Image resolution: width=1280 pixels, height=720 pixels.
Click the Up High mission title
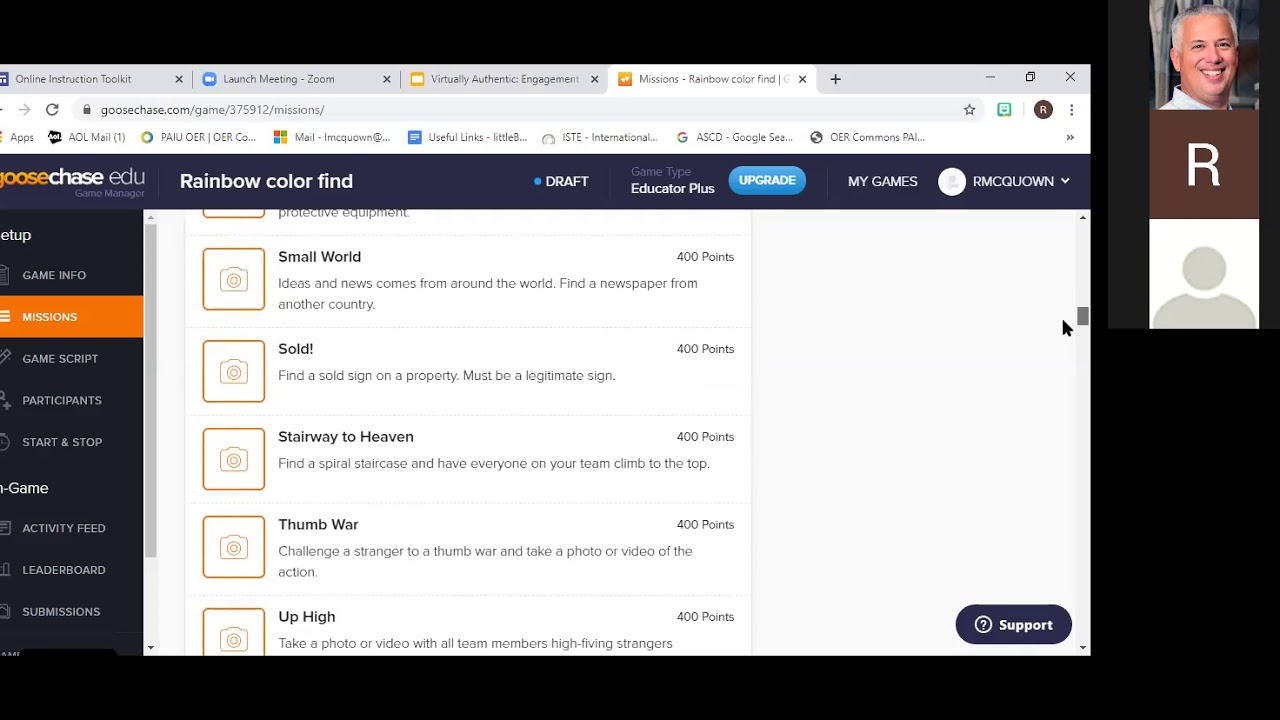307,617
